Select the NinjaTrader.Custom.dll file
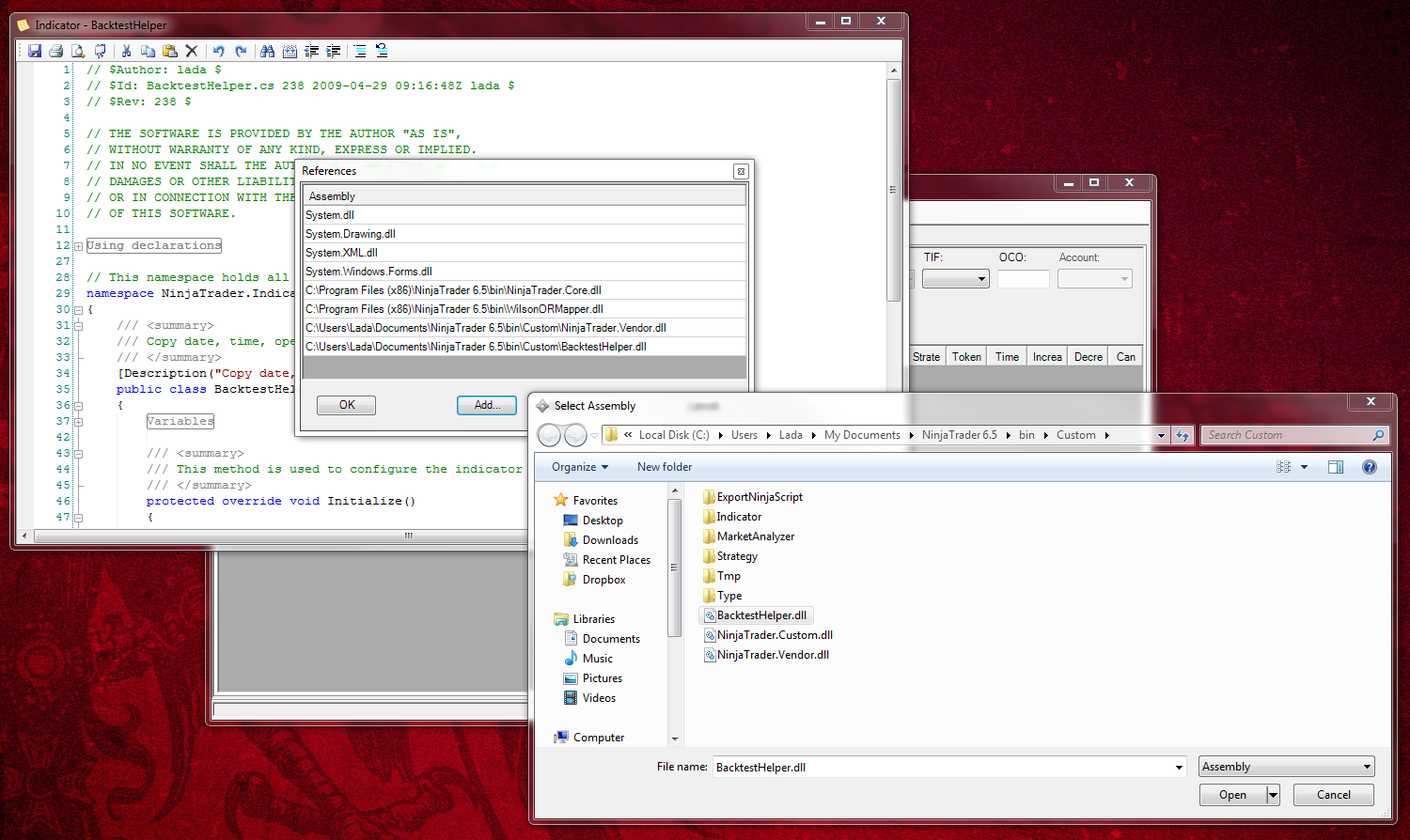 click(x=774, y=635)
